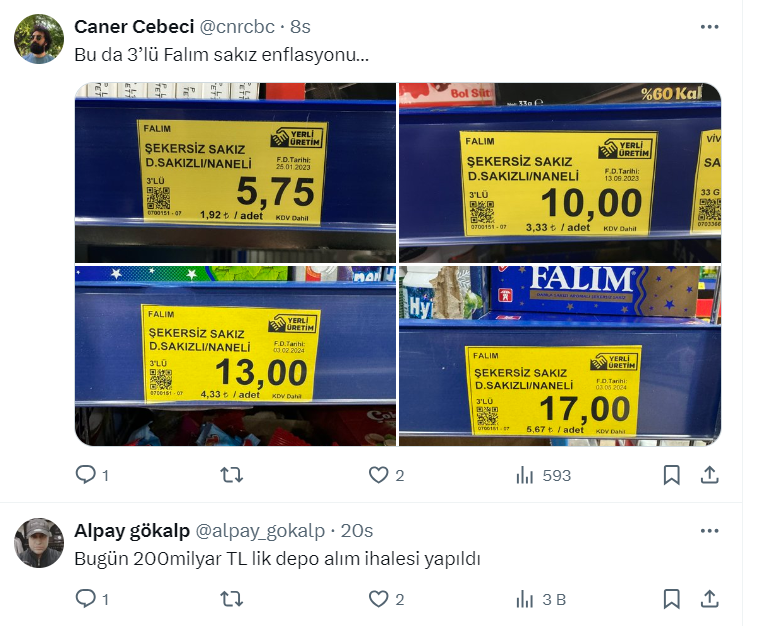The width and height of the screenshot is (766, 626).
Task: Retweet Alpay gökalp's post
Action: (x=232, y=599)
